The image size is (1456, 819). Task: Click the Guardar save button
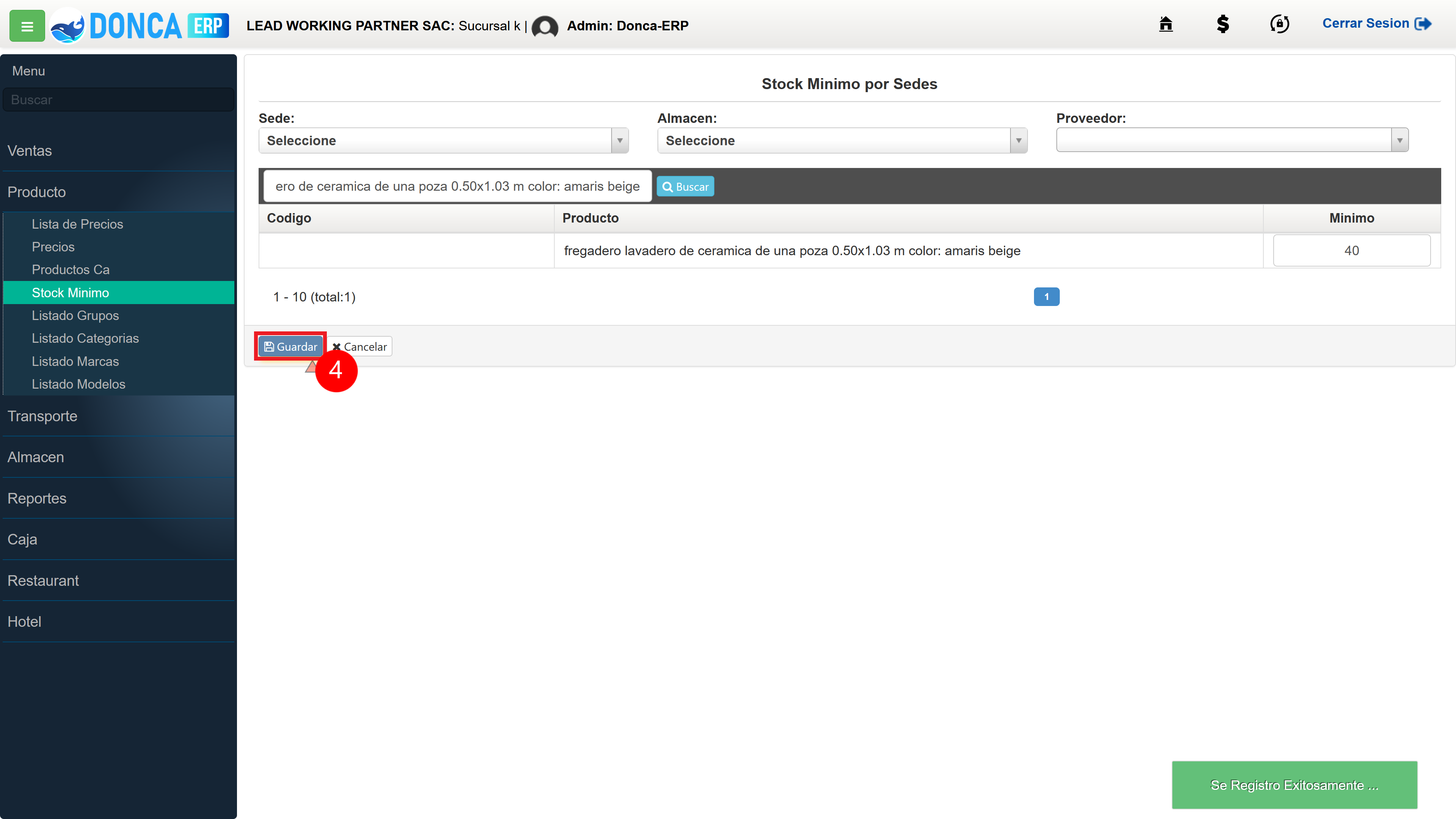click(290, 347)
